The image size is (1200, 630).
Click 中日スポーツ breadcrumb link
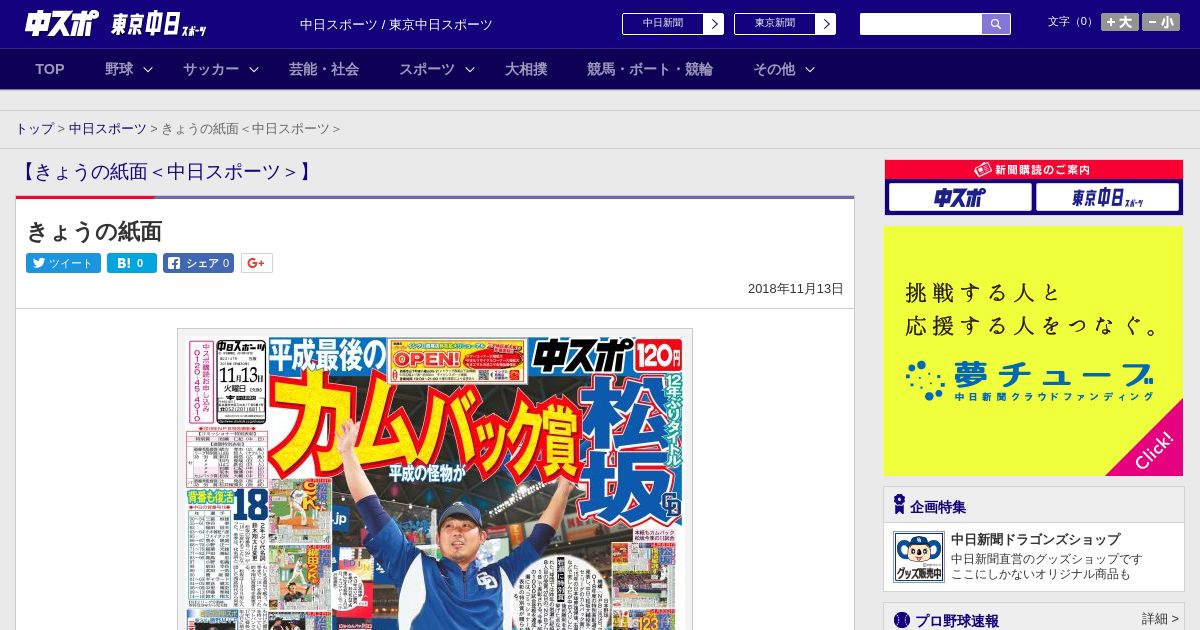[x=108, y=129]
